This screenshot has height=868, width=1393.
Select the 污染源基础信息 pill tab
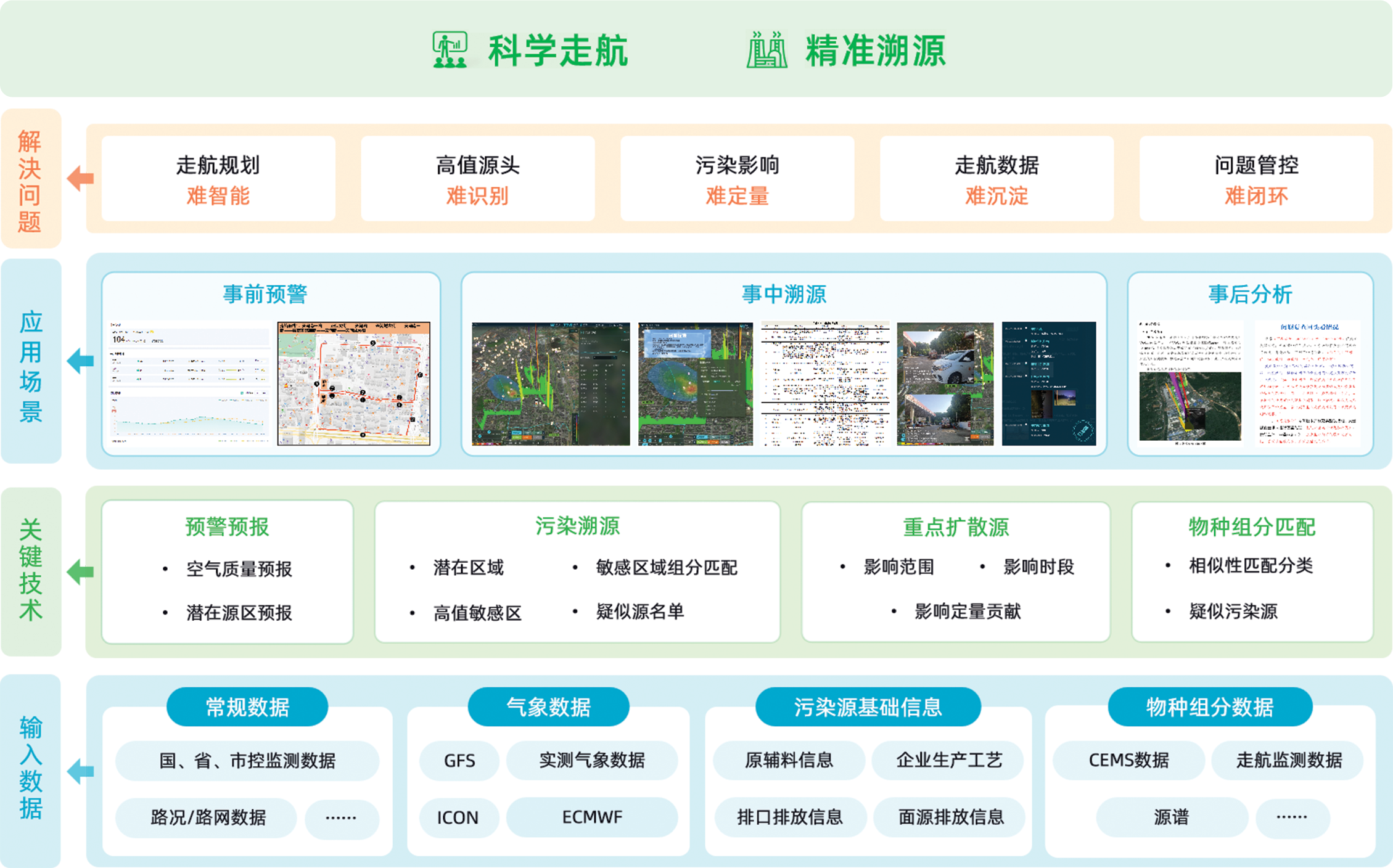[x=868, y=706]
